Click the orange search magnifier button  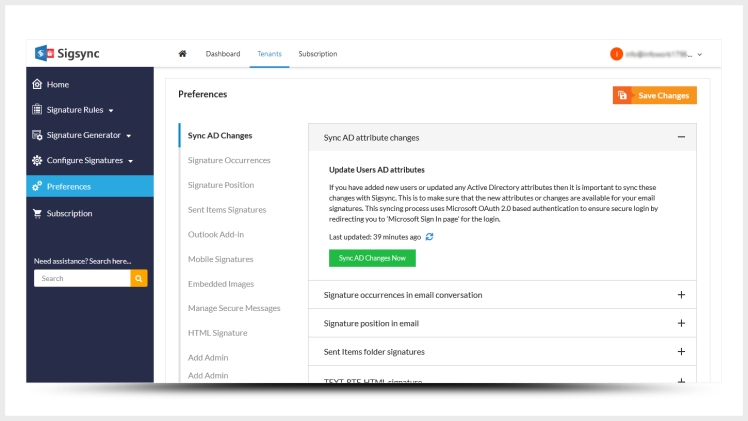point(139,278)
